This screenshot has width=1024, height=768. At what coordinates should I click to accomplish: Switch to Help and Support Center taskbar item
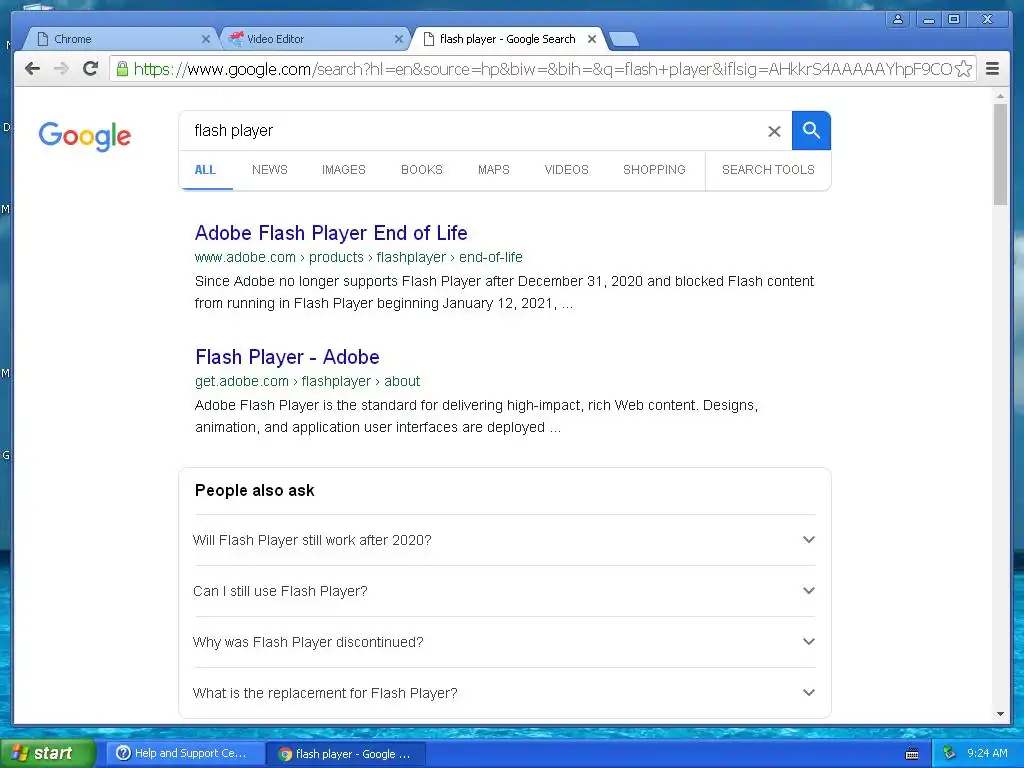[x=184, y=753]
